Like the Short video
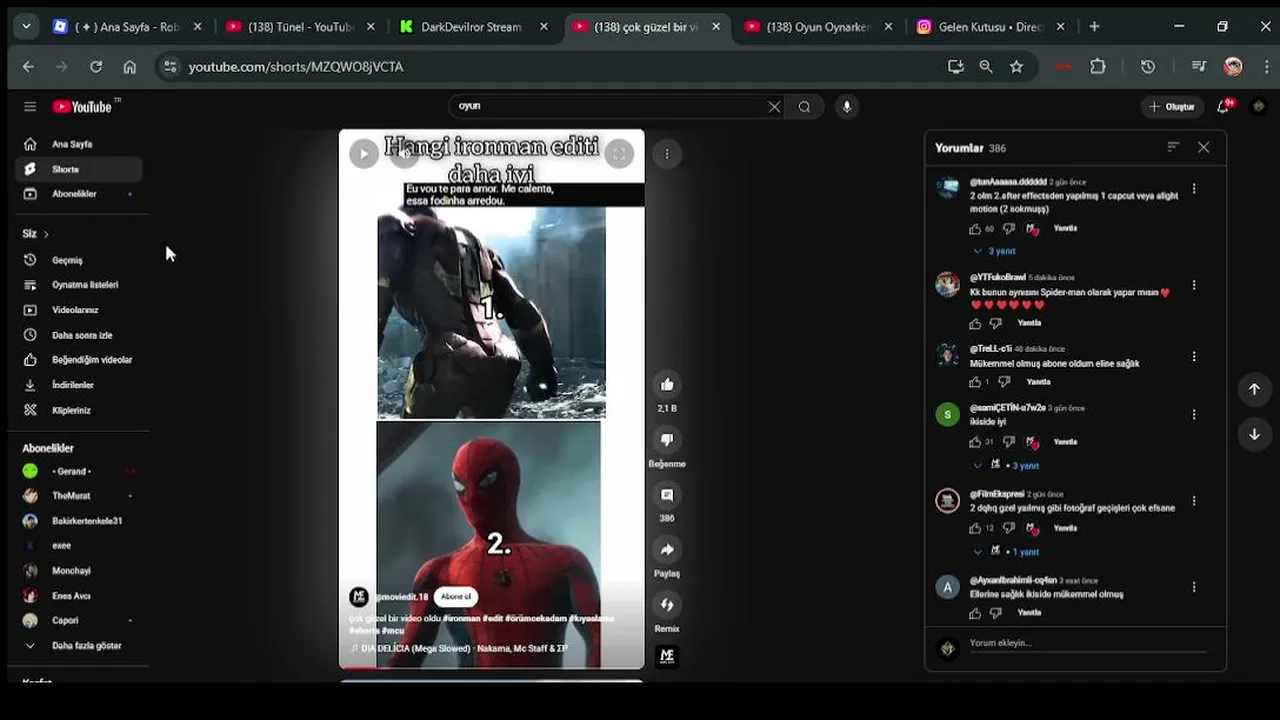The height and width of the screenshot is (720, 1280). pos(667,385)
